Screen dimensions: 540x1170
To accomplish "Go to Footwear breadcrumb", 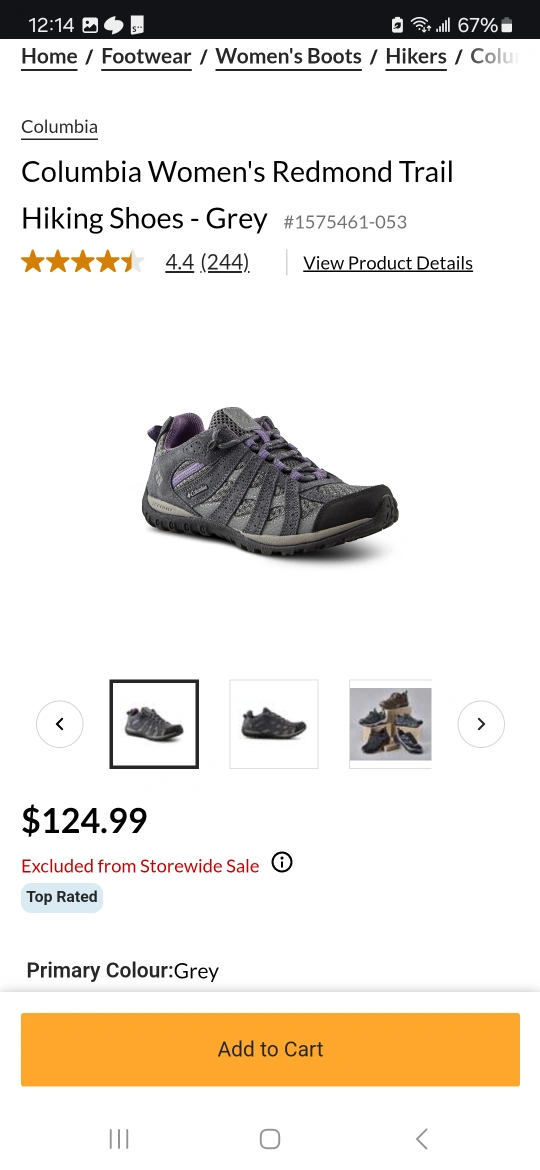I will coord(146,57).
